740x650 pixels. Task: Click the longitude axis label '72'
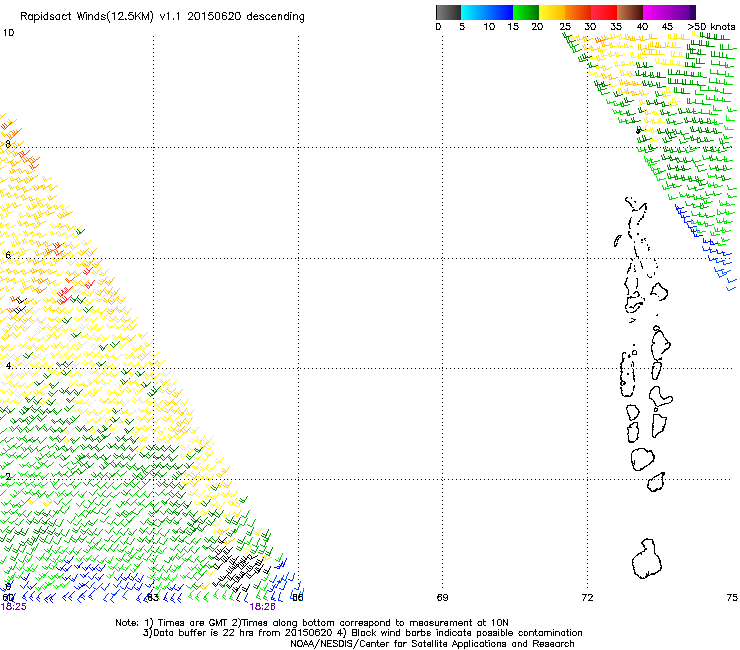coord(587,598)
